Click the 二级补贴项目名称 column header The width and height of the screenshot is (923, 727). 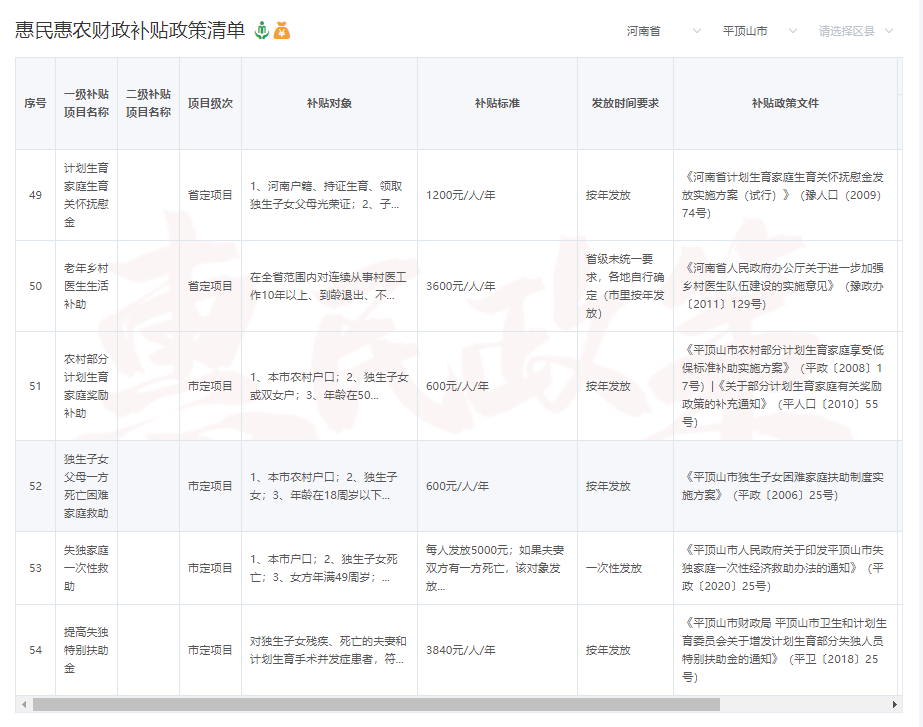pyautogui.click(x=148, y=104)
